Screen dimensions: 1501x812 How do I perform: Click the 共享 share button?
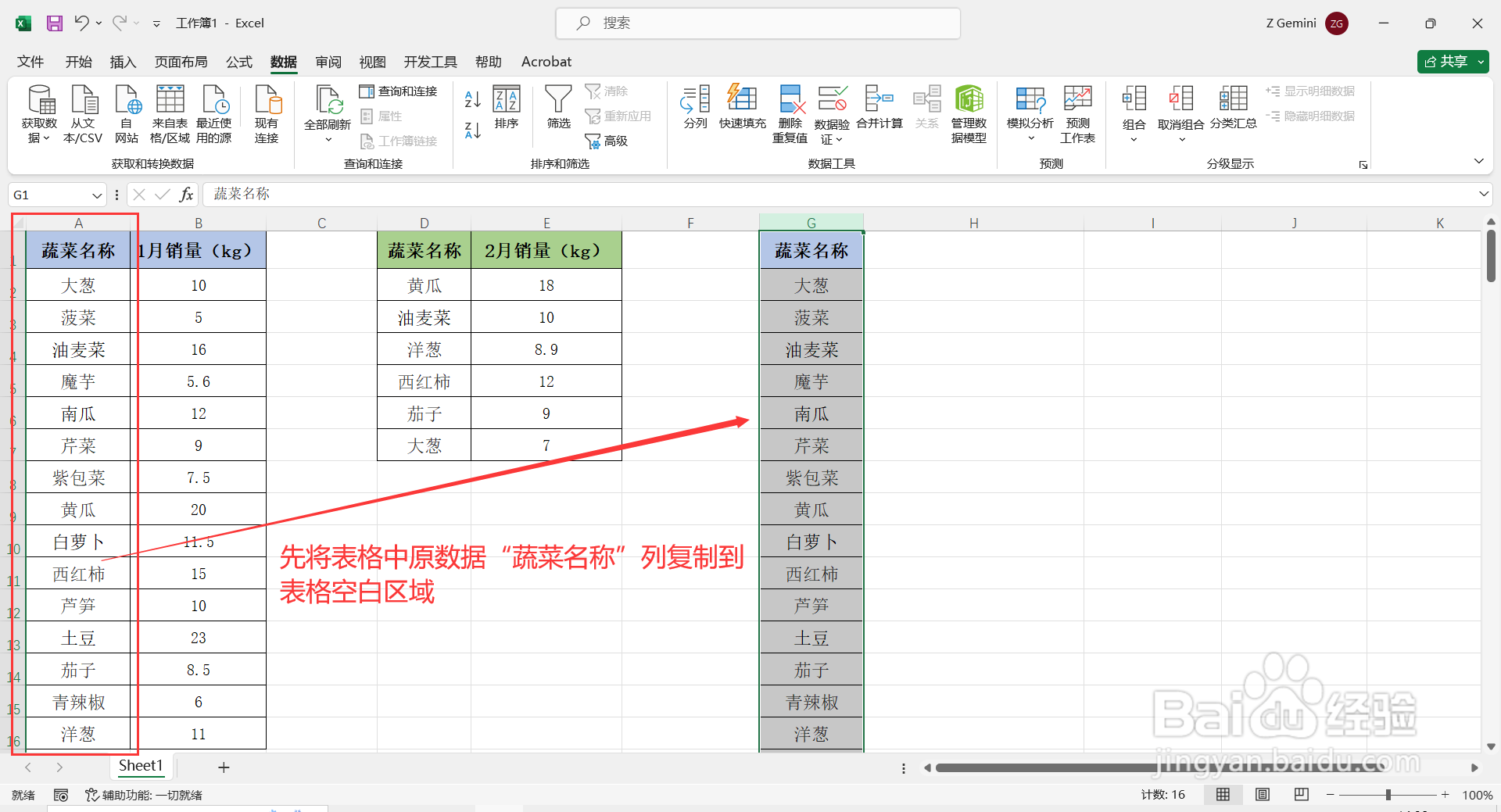(1452, 61)
